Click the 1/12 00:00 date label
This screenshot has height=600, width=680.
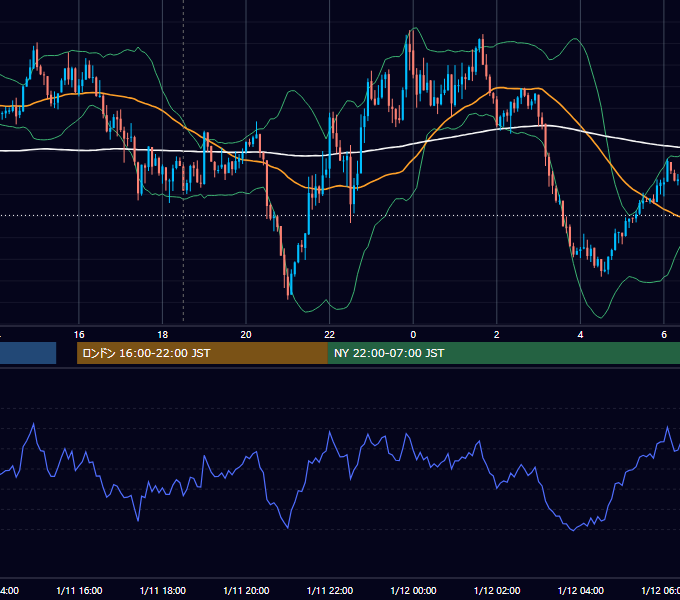413,590
